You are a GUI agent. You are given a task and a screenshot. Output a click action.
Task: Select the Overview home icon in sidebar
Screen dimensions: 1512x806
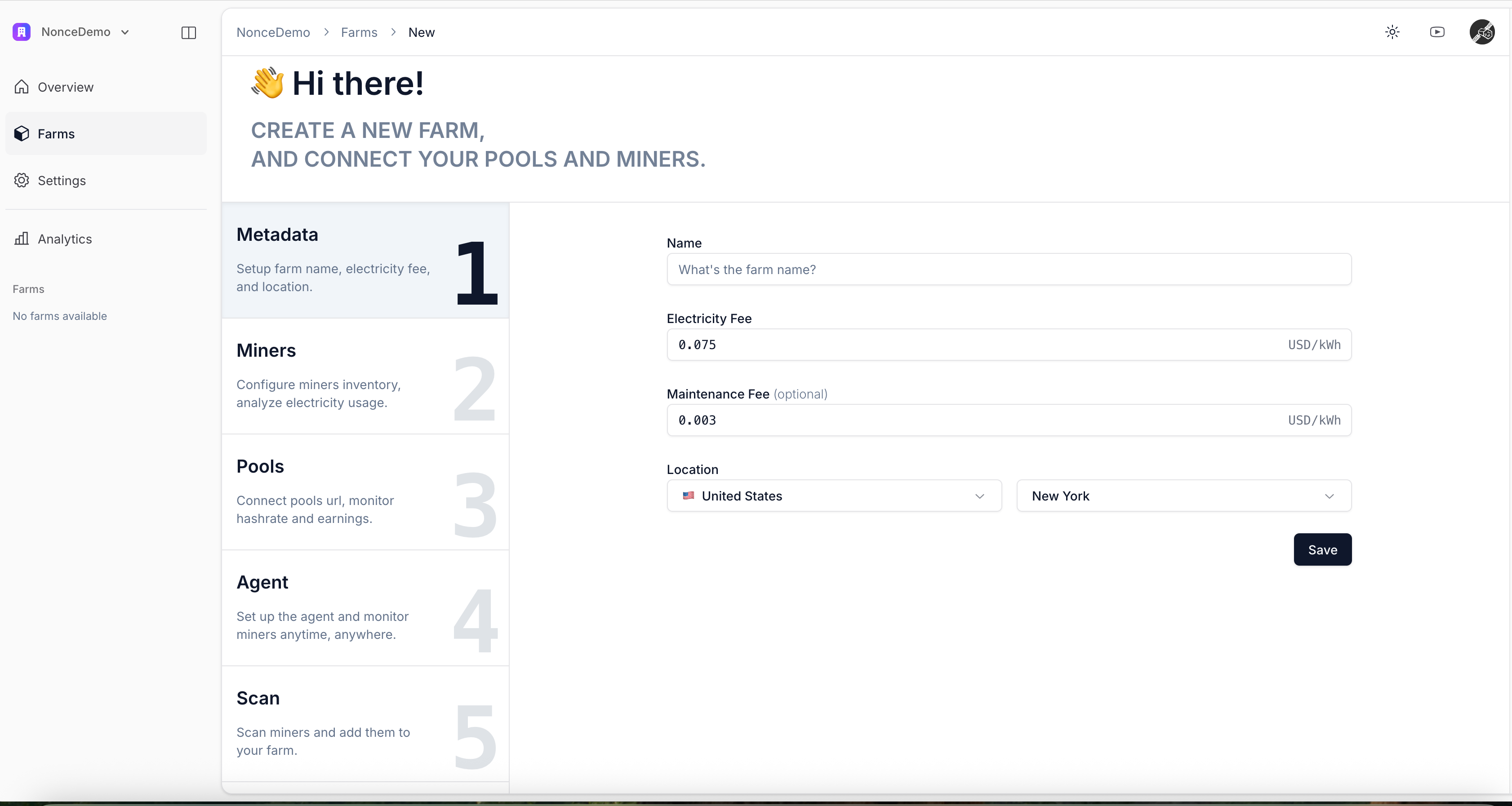(22, 87)
